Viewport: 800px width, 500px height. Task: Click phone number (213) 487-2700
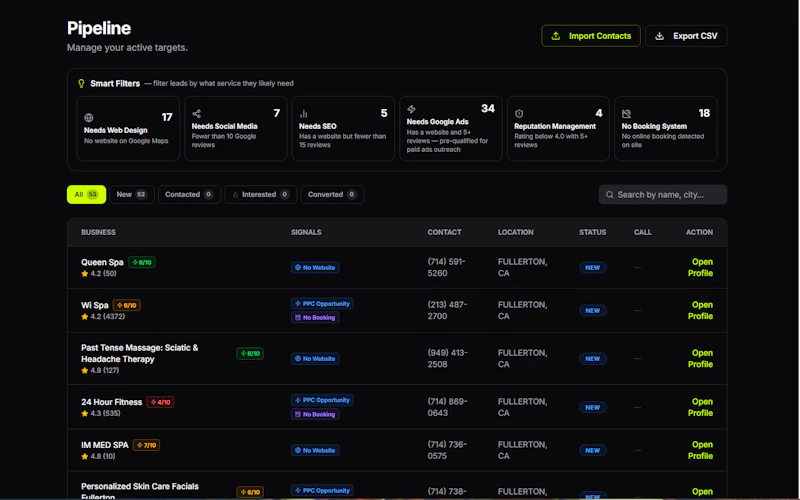click(x=447, y=310)
